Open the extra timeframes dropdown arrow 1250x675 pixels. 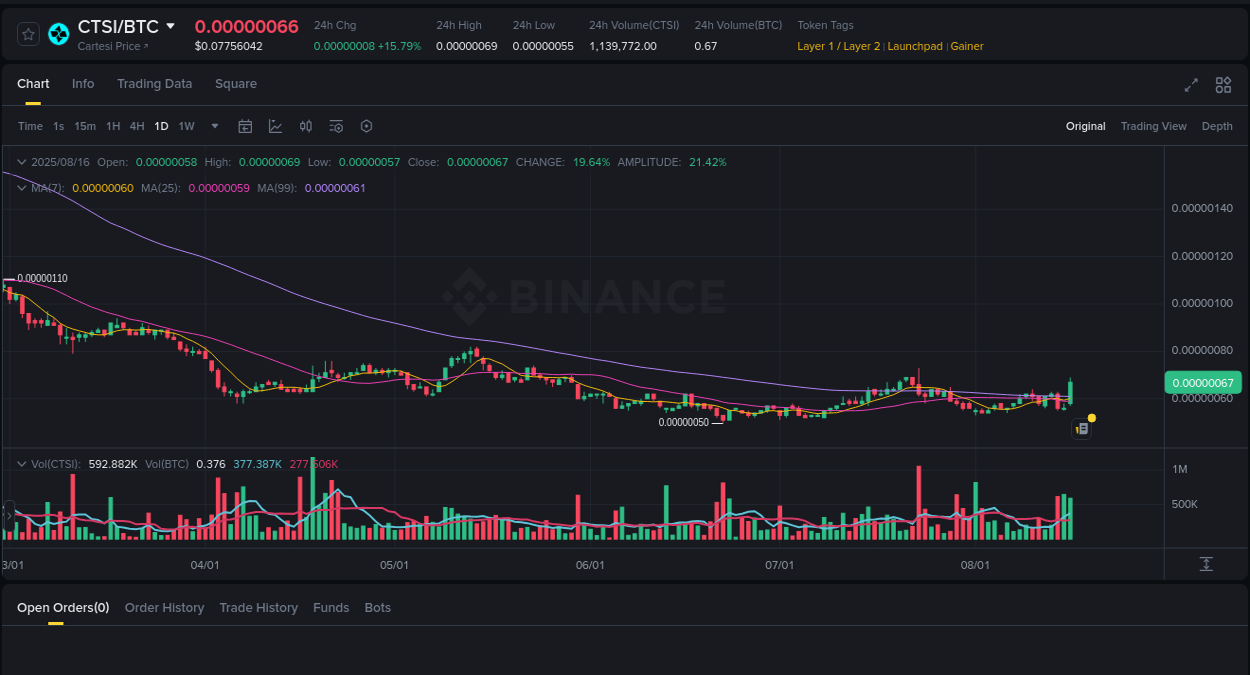coord(214,126)
